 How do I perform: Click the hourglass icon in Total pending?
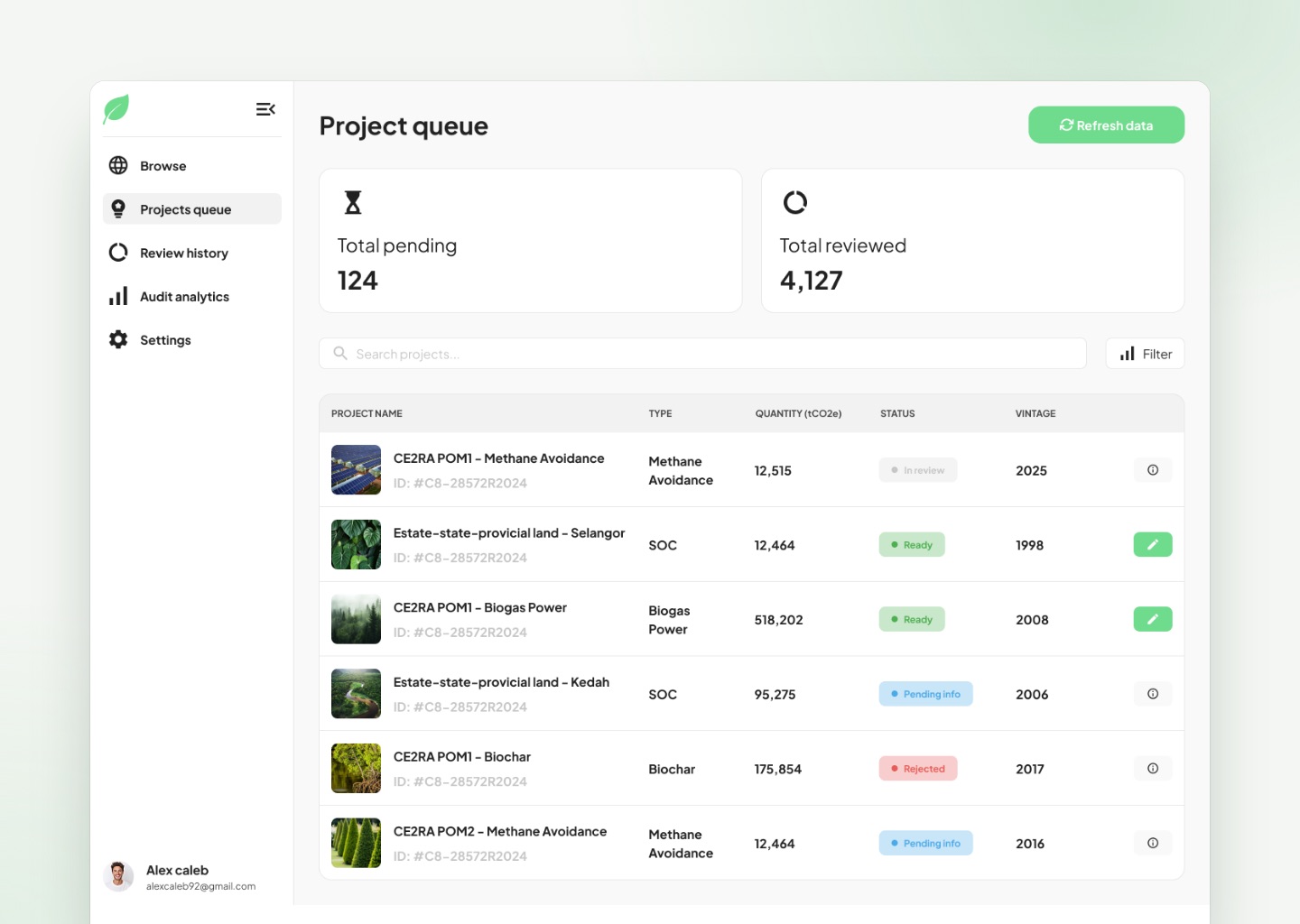click(x=353, y=202)
